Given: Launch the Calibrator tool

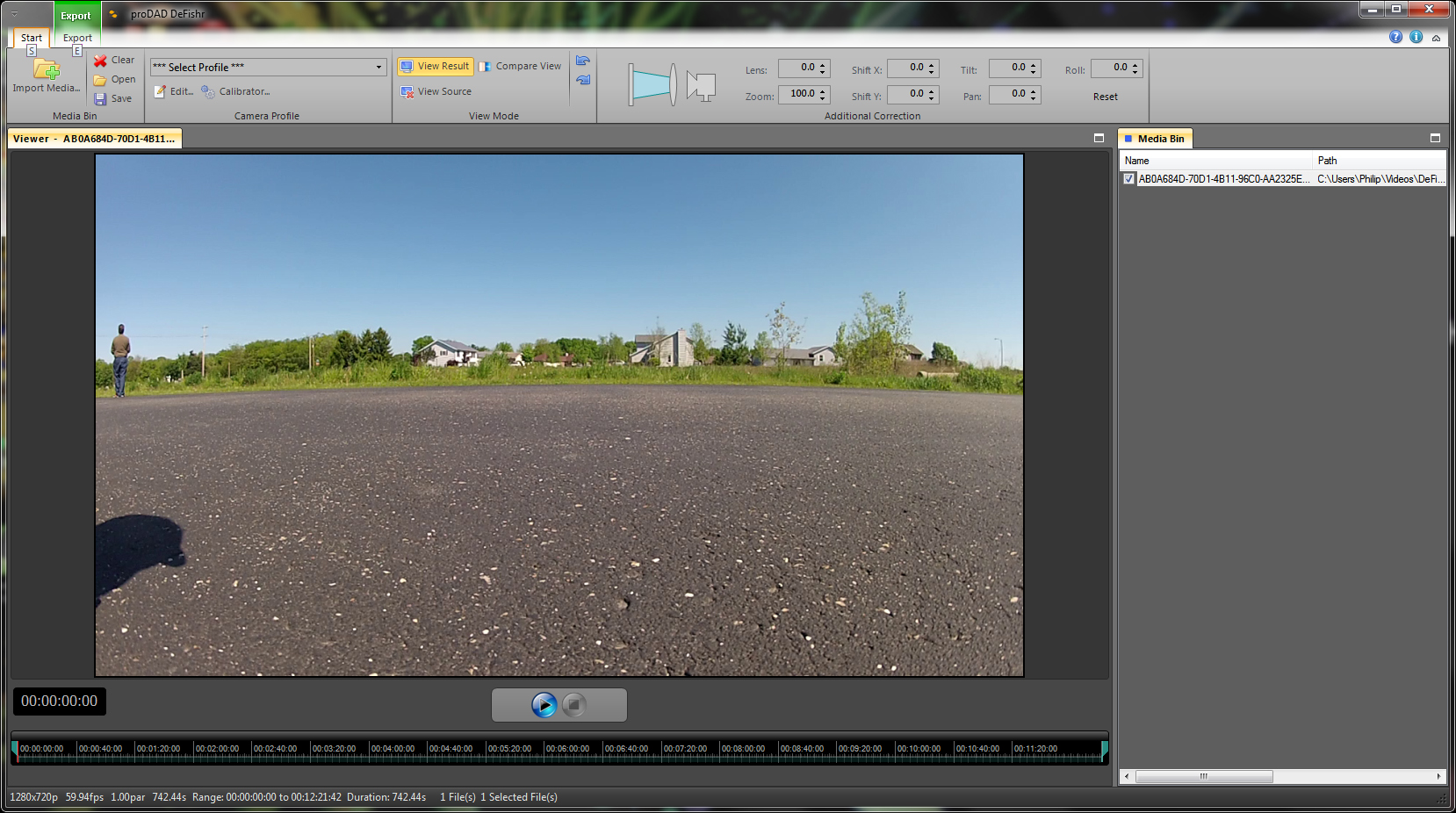Looking at the screenshot, I should point(235,91).
